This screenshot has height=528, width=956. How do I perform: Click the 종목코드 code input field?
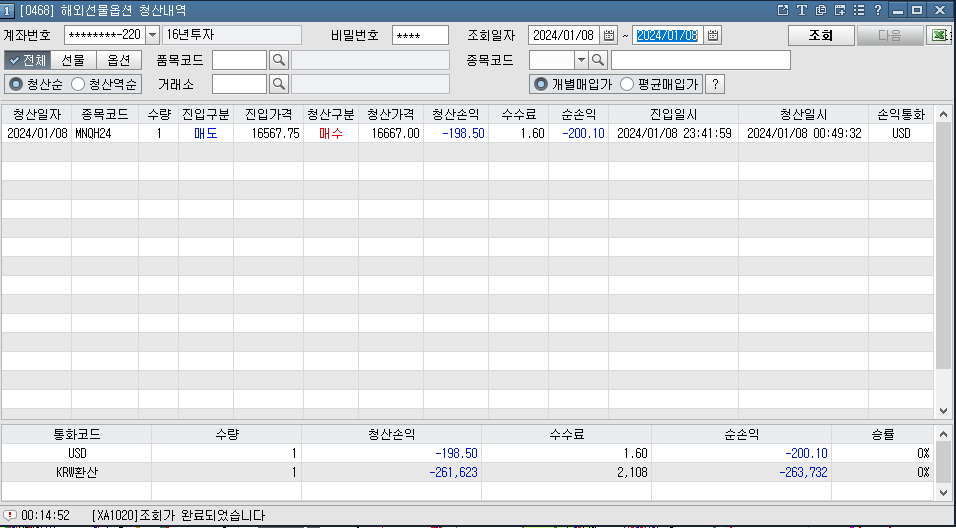pyautogui.click(x=552, y=60)
